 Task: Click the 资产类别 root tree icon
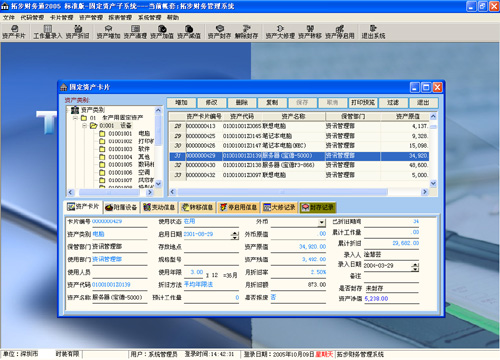75,110
